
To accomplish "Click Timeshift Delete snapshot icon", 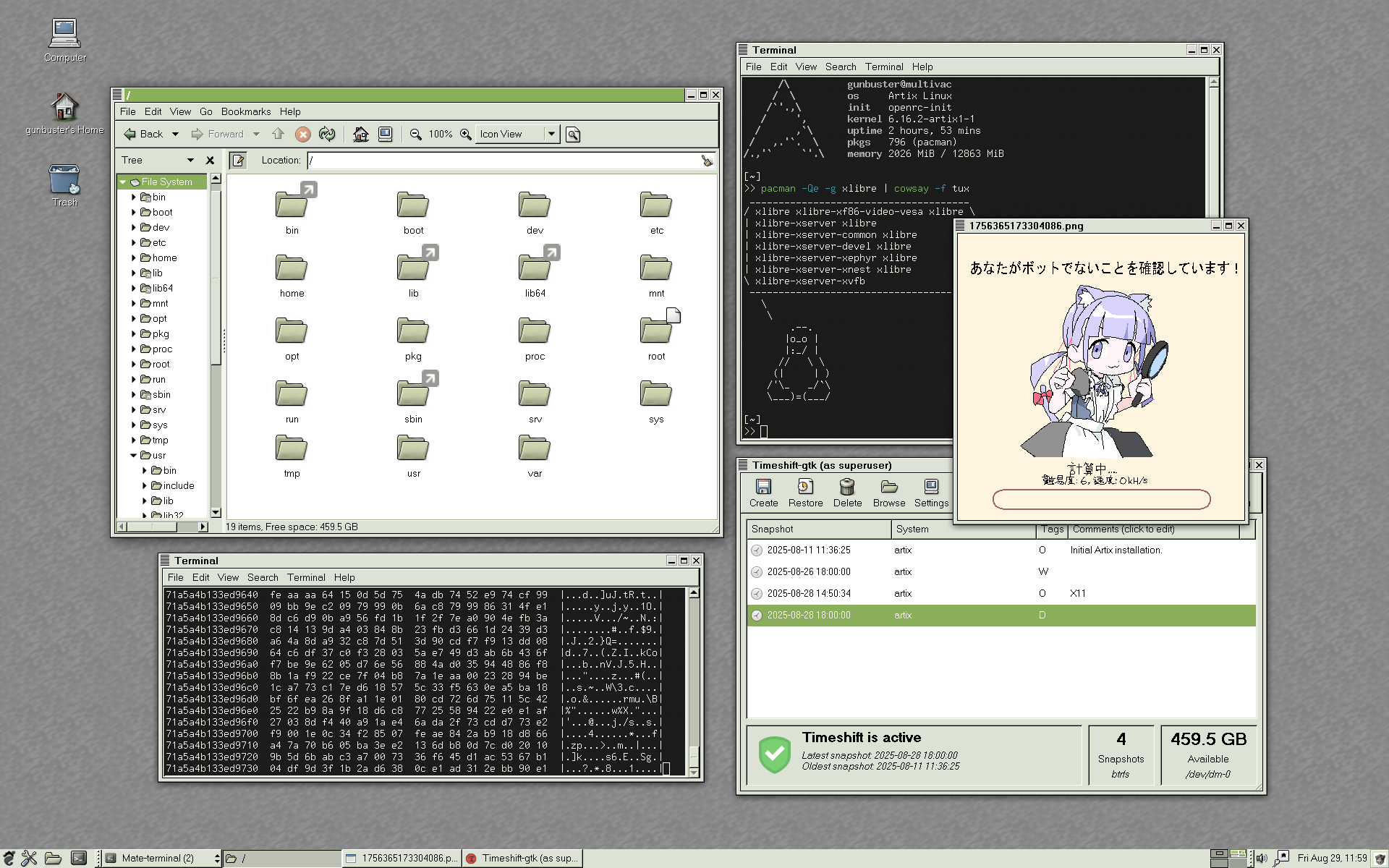I will coord(847,487).
